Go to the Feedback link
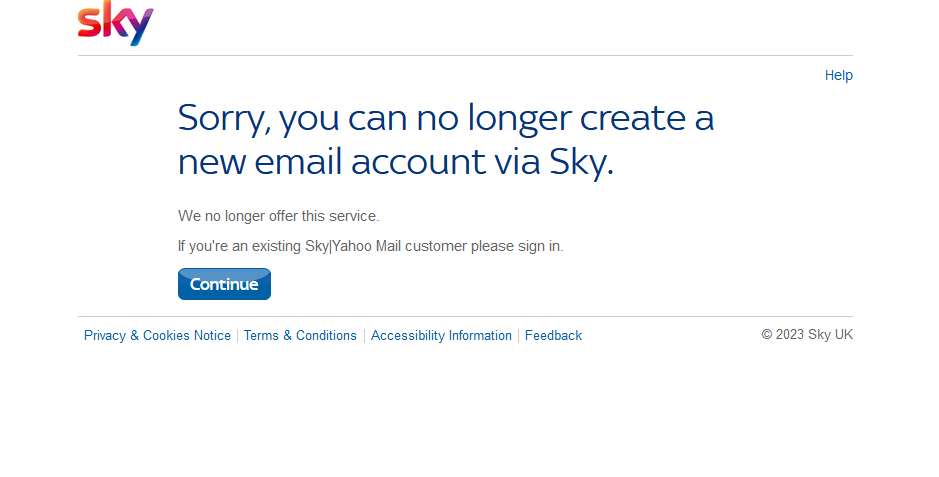 pos(553,336)
